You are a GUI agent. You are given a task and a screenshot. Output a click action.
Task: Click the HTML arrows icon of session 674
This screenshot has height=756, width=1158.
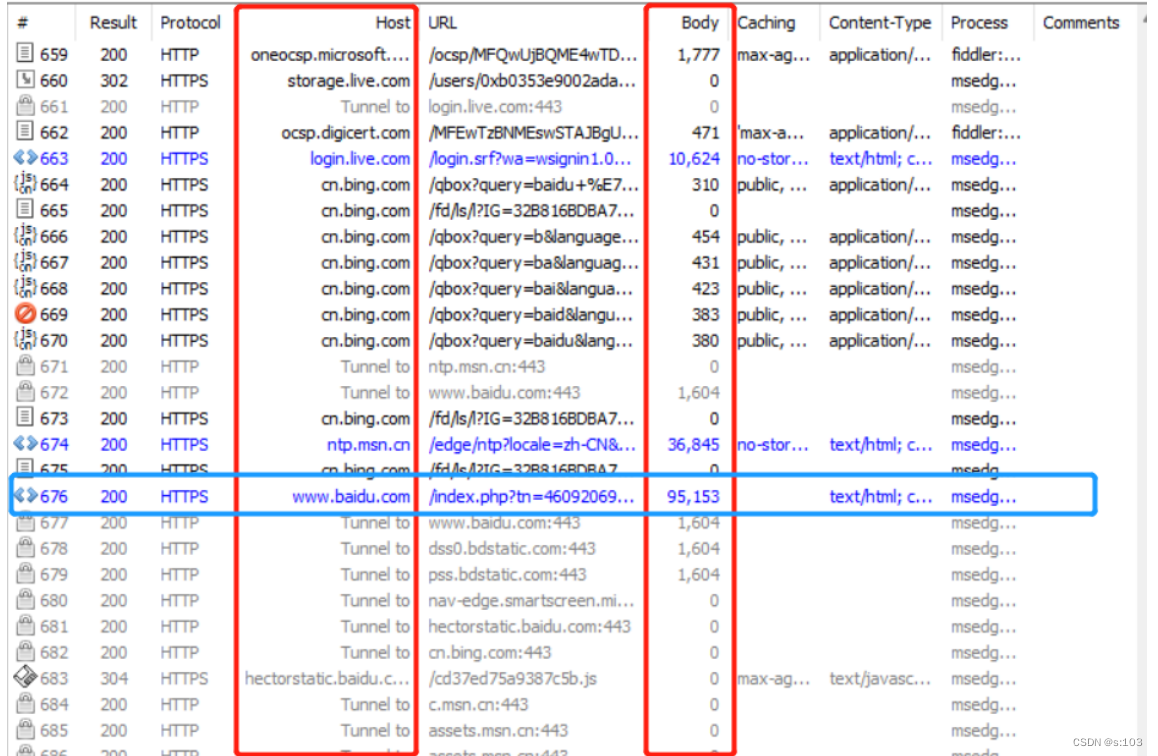tap(25, 443)
